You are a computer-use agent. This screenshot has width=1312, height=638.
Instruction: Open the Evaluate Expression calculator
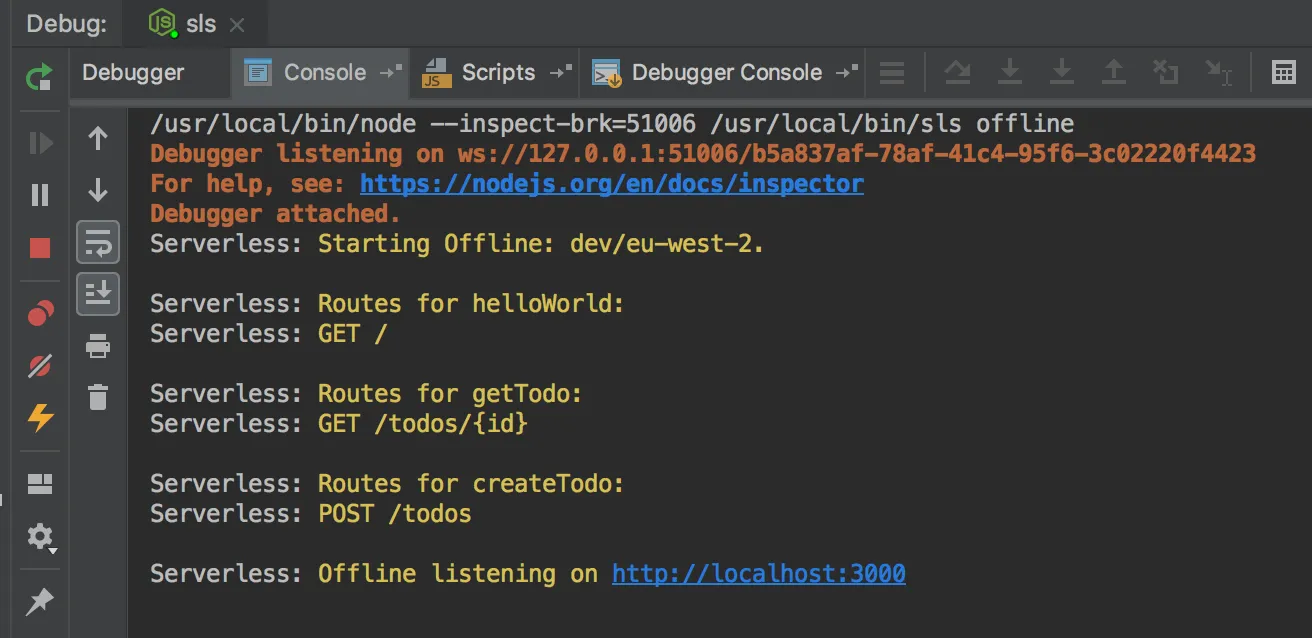tap(1283, 72)
